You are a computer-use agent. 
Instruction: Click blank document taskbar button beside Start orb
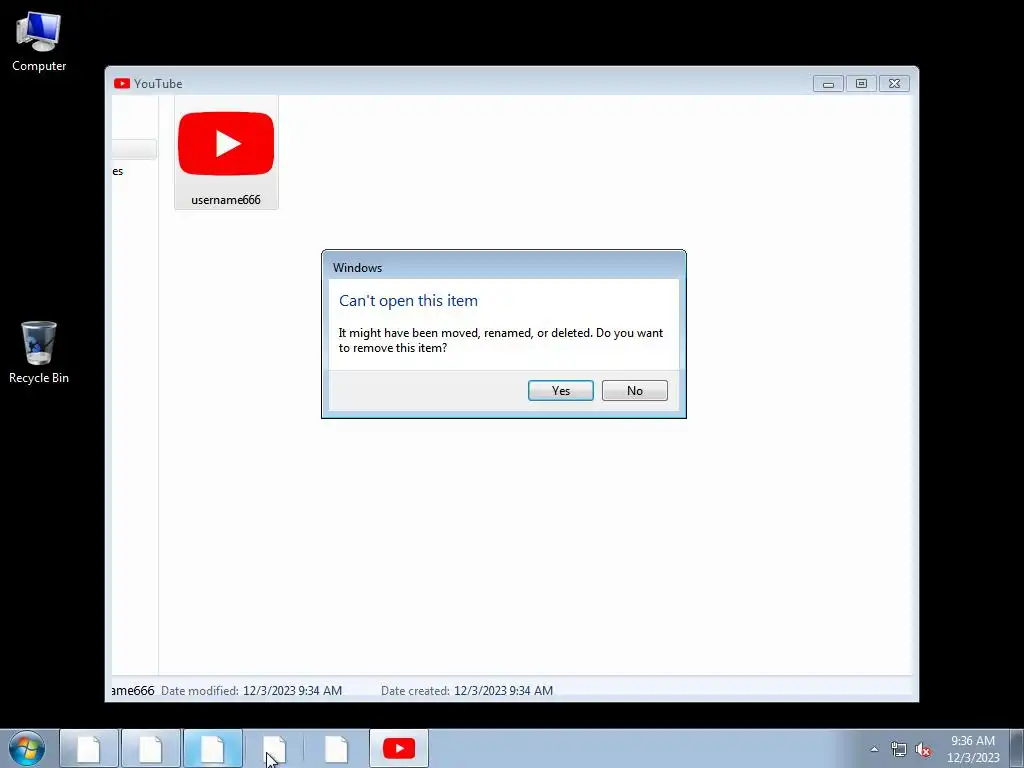tap(89, 748)
